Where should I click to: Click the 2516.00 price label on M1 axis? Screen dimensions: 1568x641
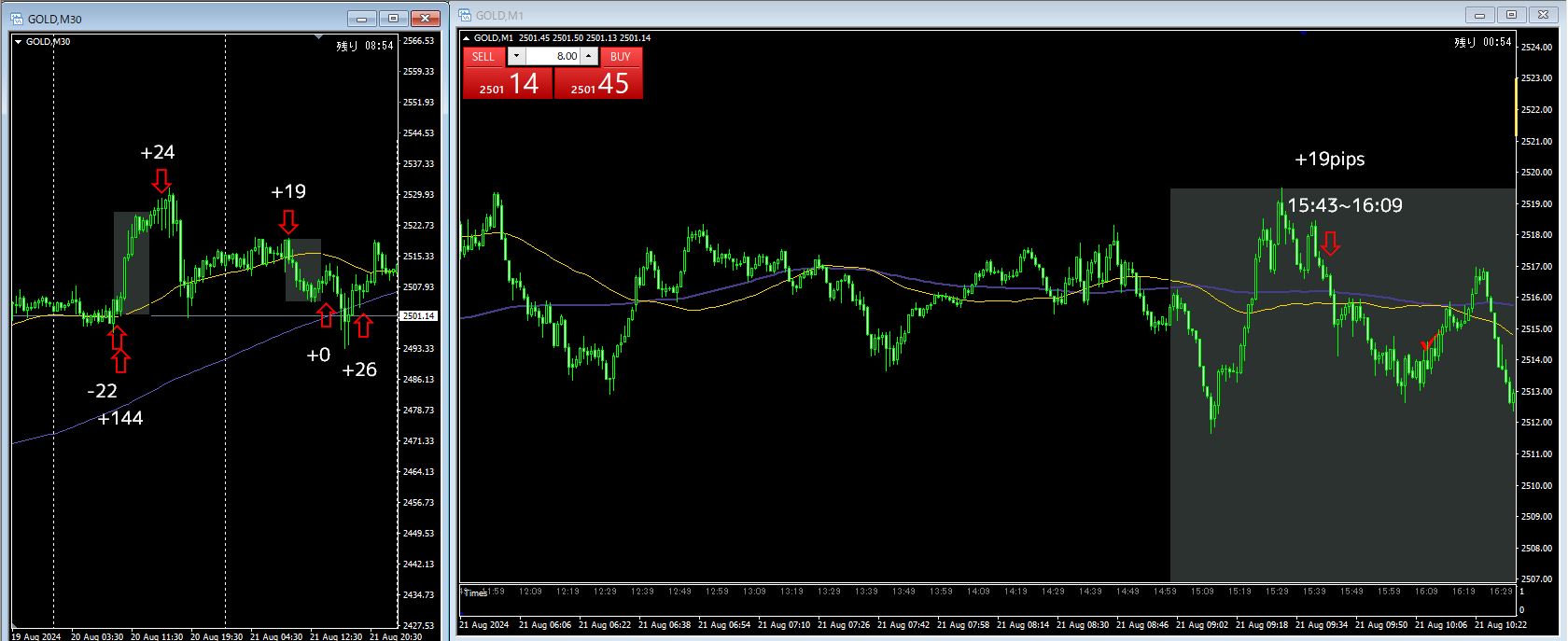(x=1535, y=298)
